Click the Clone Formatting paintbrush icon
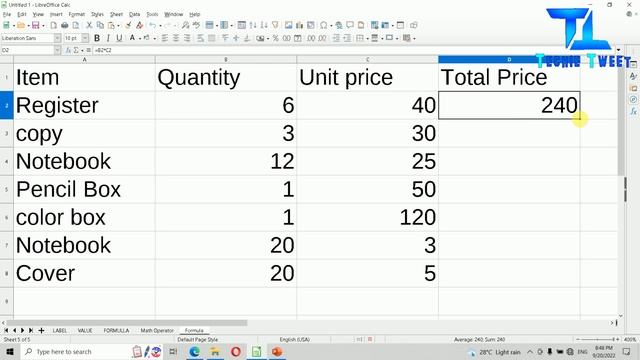 [x=128, y=25]
